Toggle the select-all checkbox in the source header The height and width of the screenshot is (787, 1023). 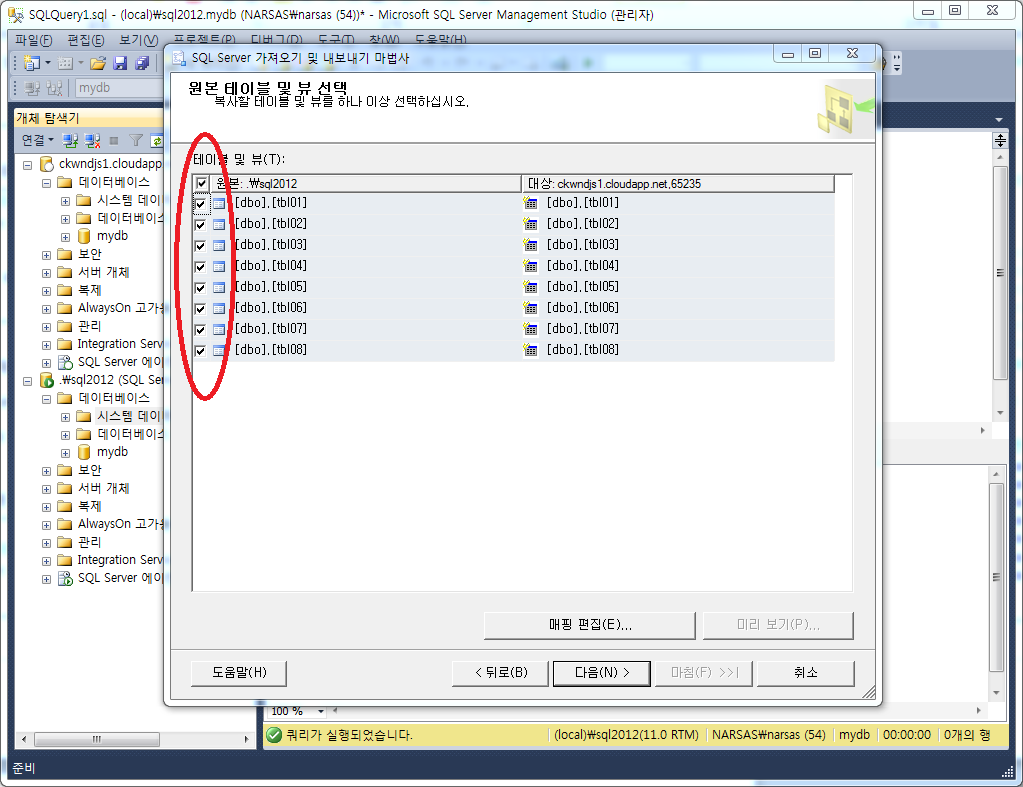(x=202, y=183)
